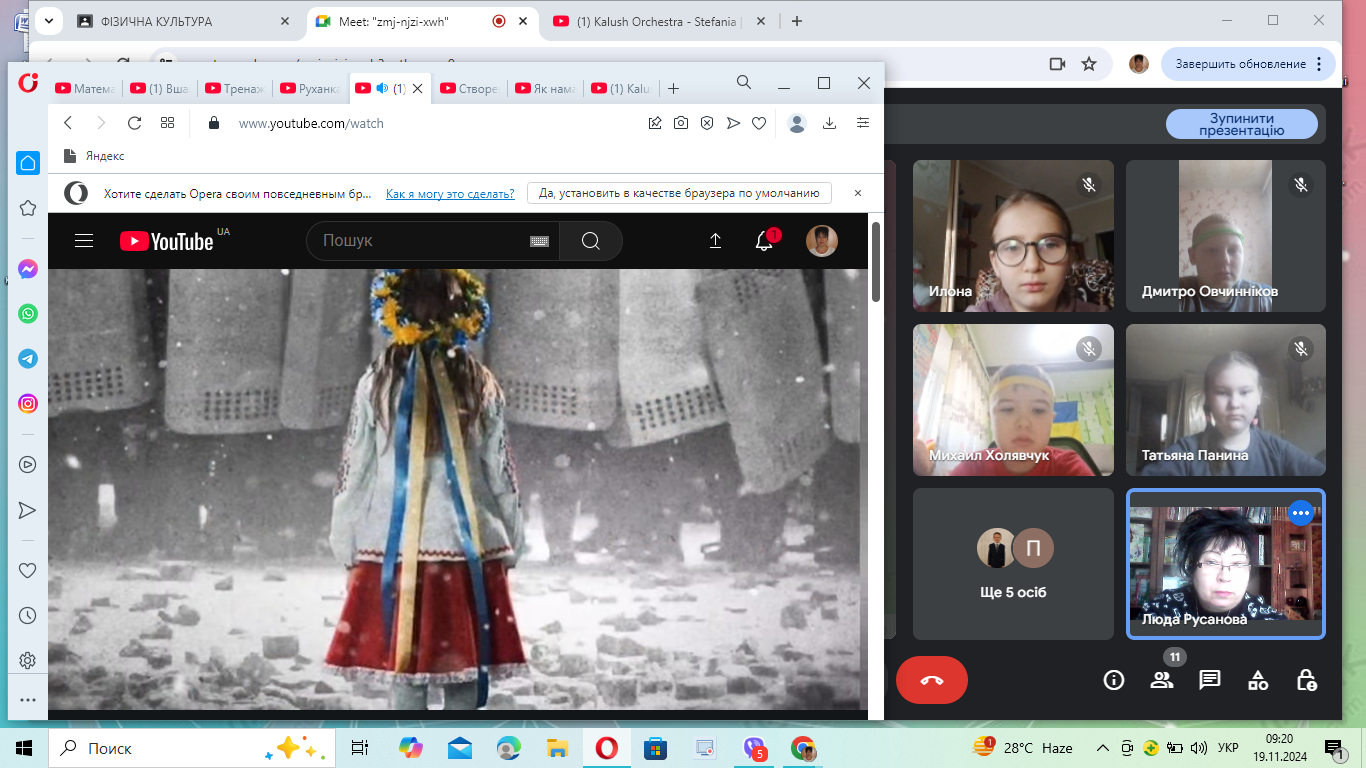1366x768 pixels.
Task: Open the three-dot options on Люда Русанова's tile
Action: click(1300, 513)
